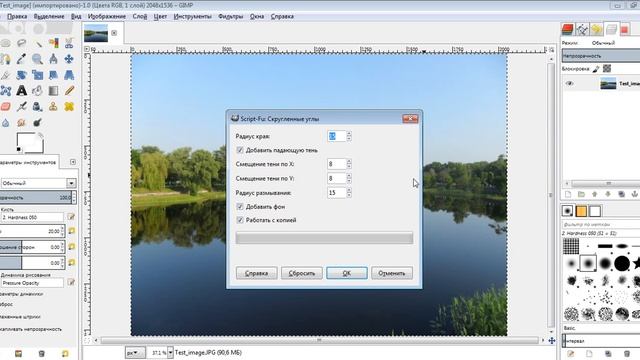Click 'Радиус размывания' input field
The width and height of the screenshot is (640, 360).
337,193
